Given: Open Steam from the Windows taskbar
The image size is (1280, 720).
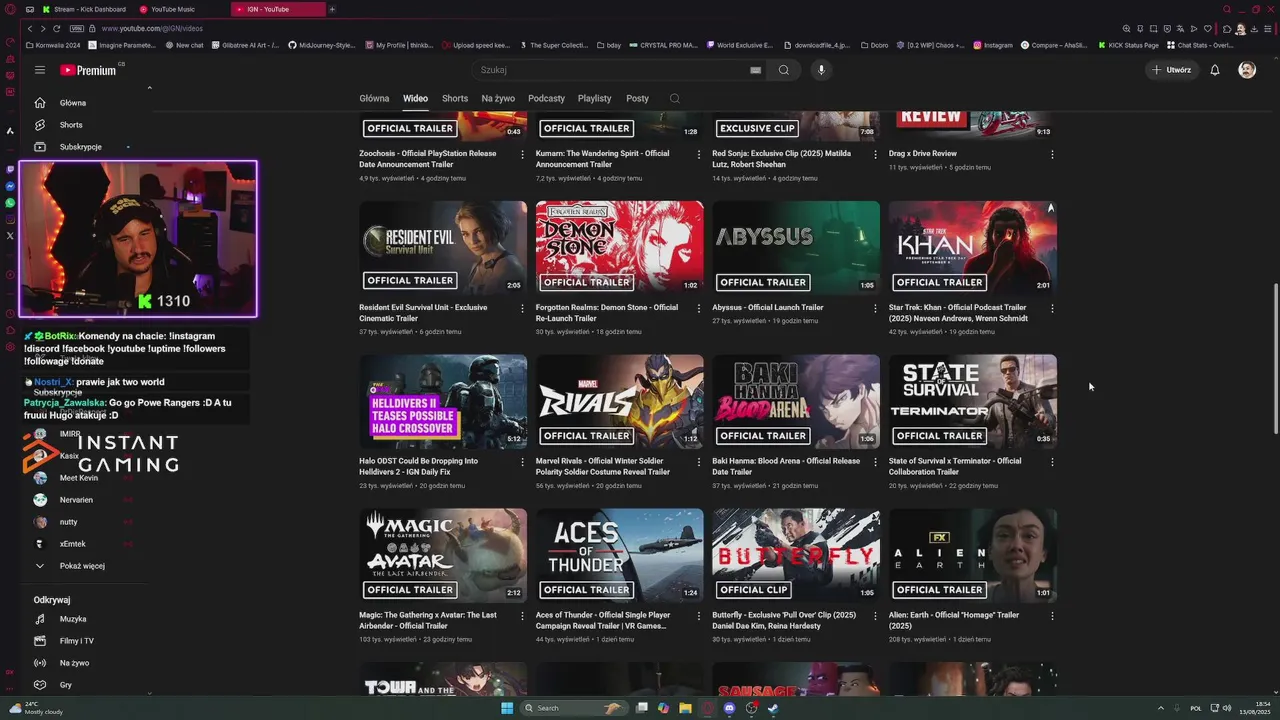Looking at the screenshot, I should (x=773, y=708).
